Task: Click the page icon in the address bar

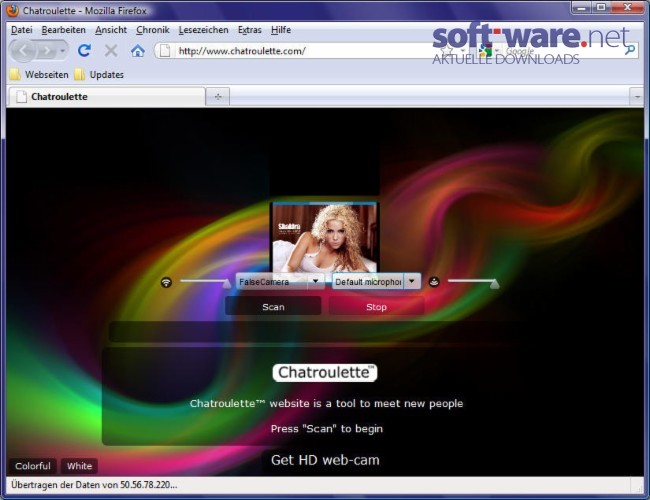Action: (x=165, y=51)
